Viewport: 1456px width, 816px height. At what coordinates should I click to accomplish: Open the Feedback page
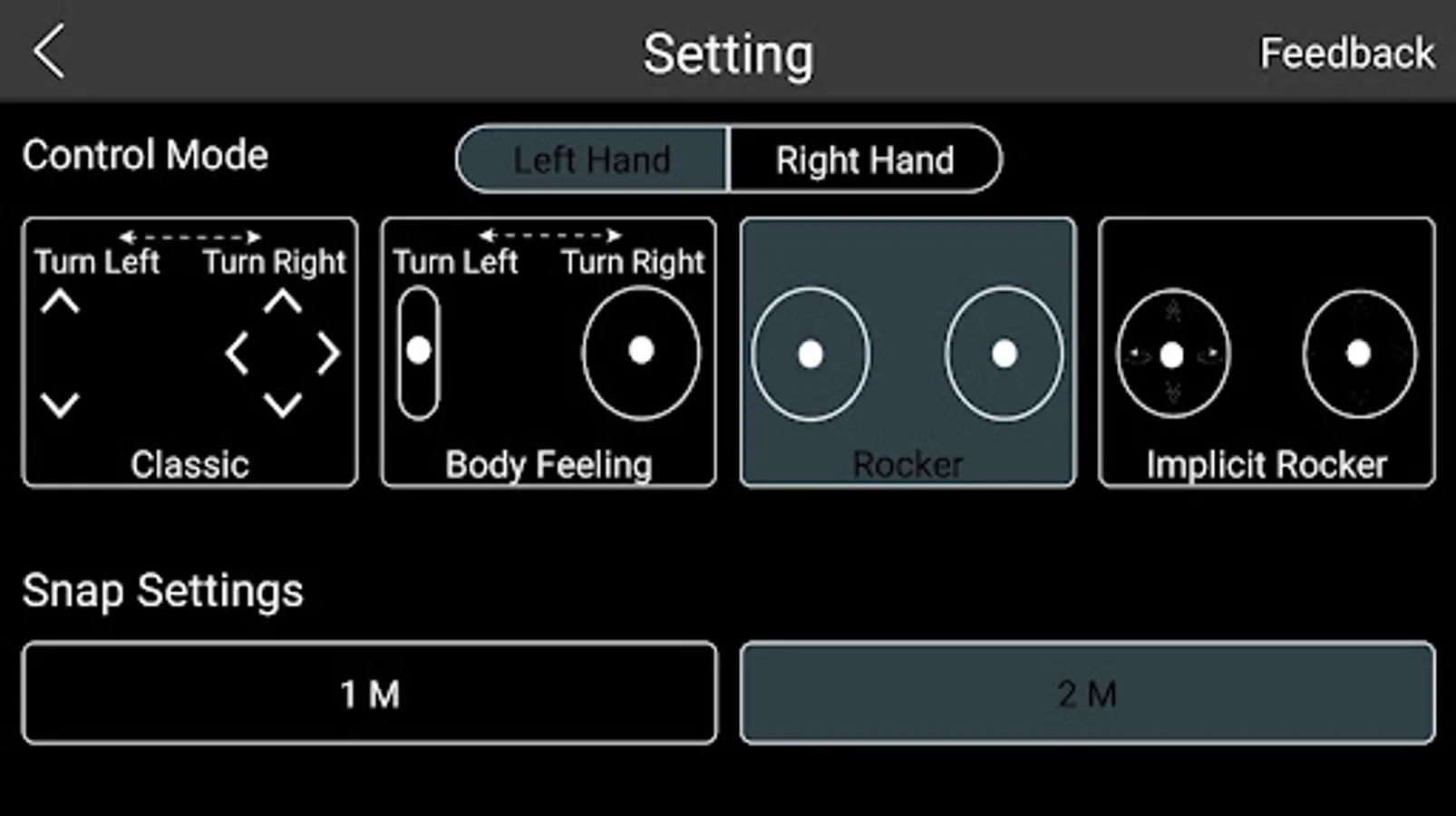tap(1347, 53)
